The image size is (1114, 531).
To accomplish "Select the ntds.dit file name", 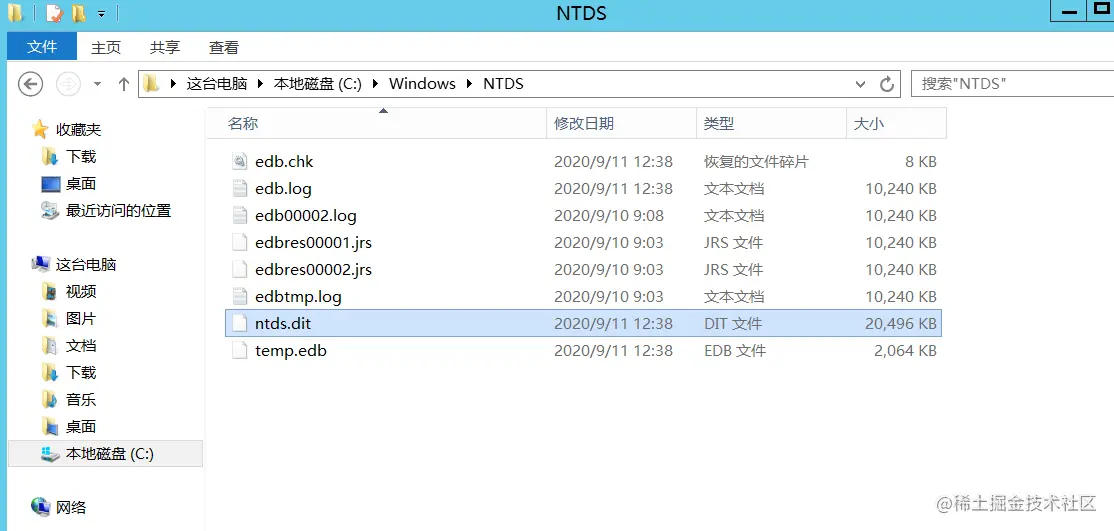I will (x=283, y=323).
